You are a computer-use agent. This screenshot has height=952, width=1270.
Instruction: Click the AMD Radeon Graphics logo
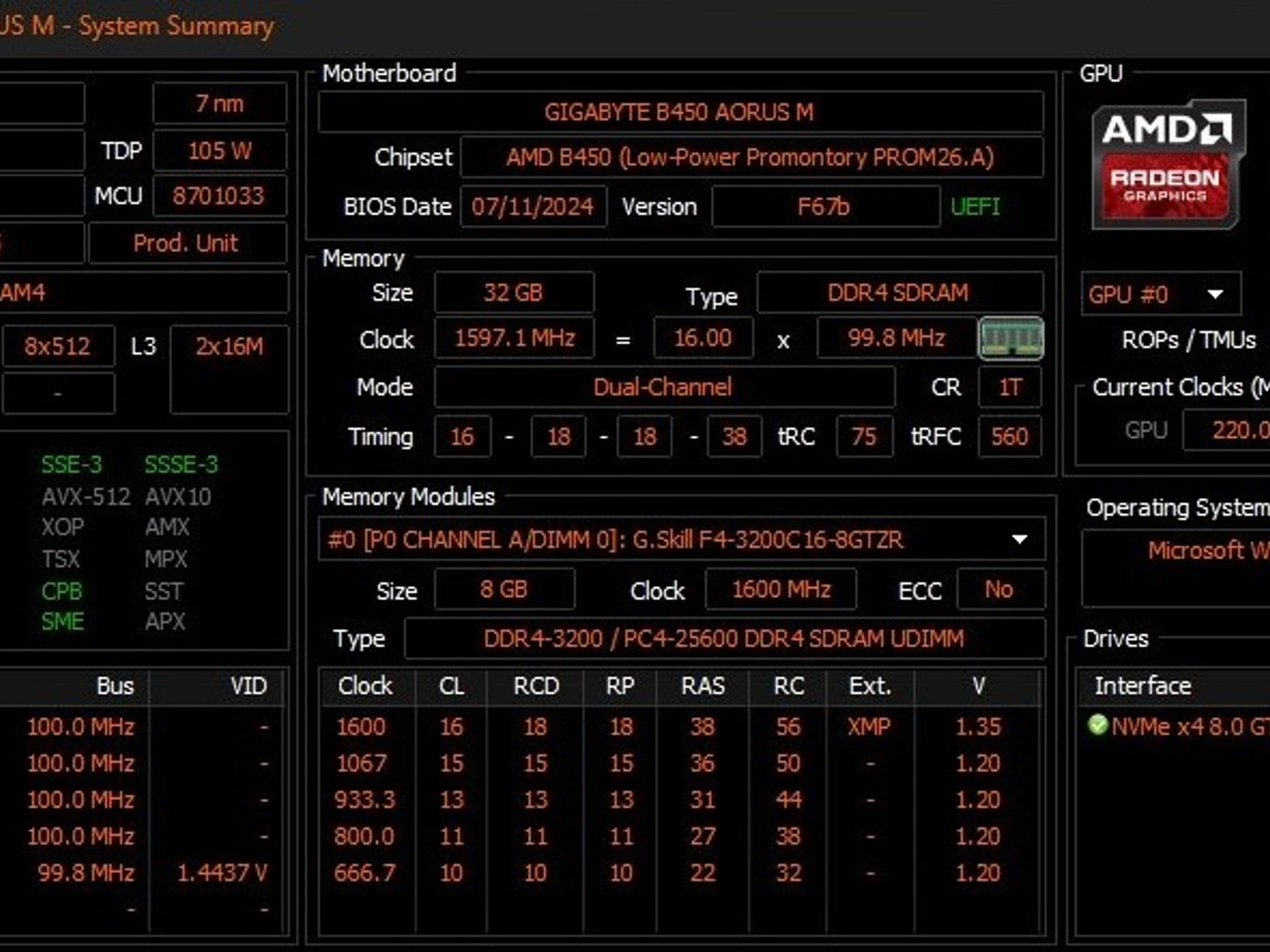pos(1168,164)
